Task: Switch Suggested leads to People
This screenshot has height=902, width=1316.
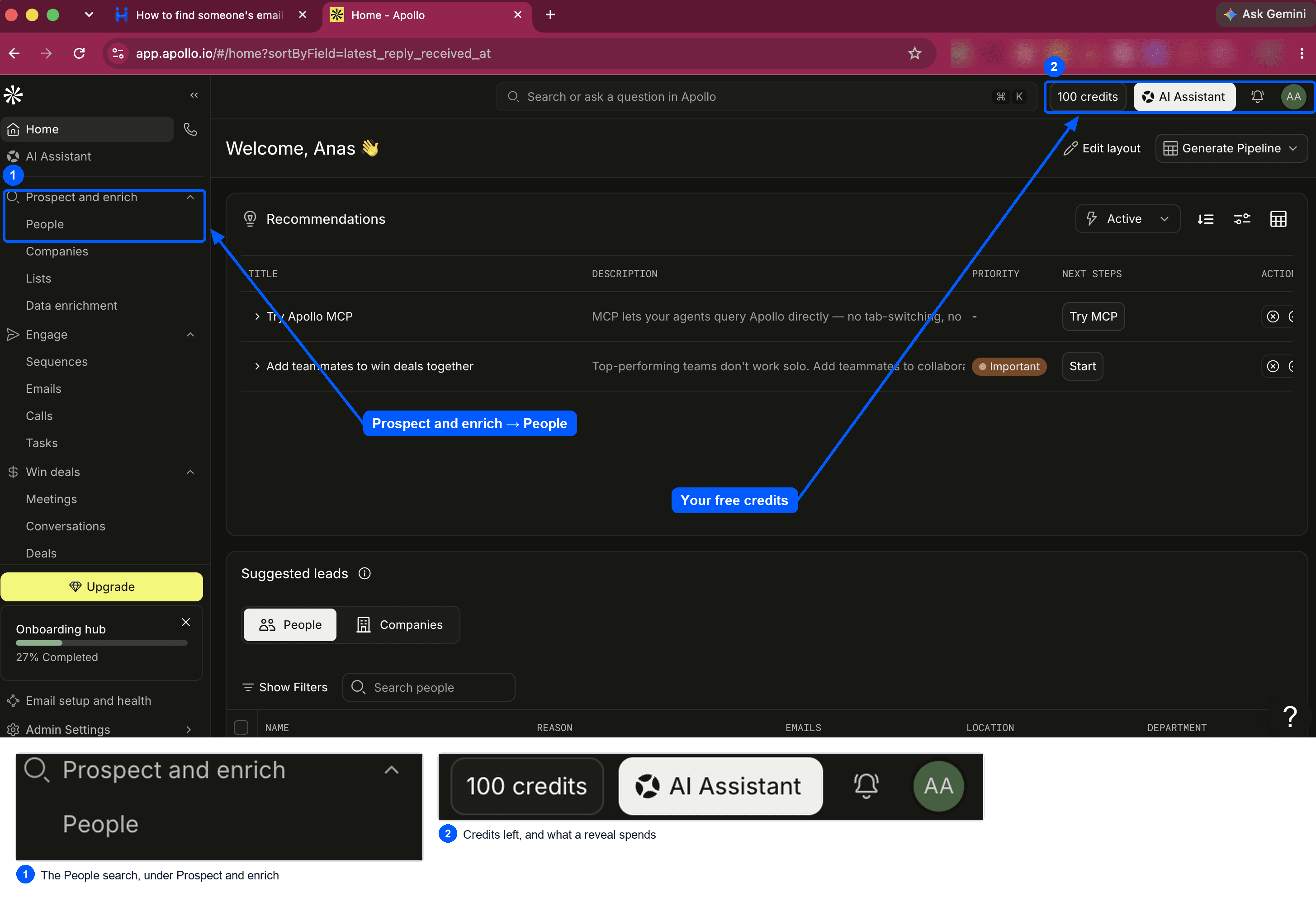Action: coord(290,624)
